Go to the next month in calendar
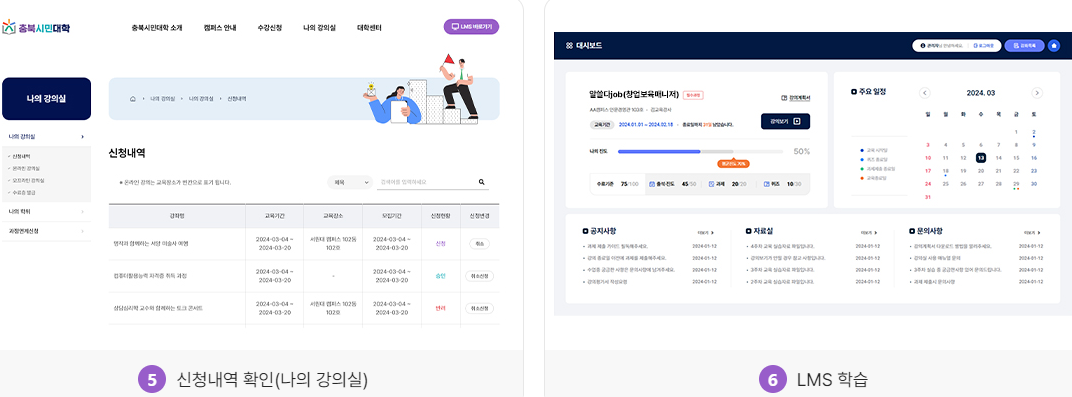Image resolution: width=1072 pixels, height=397 pixels. tap(1037, 93)
